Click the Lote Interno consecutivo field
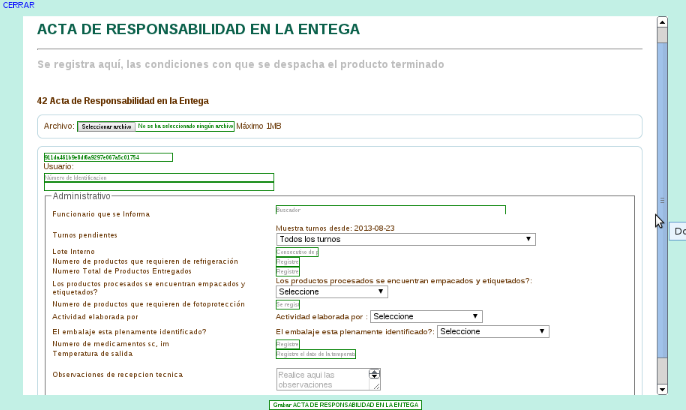 [x=297, y=252]
